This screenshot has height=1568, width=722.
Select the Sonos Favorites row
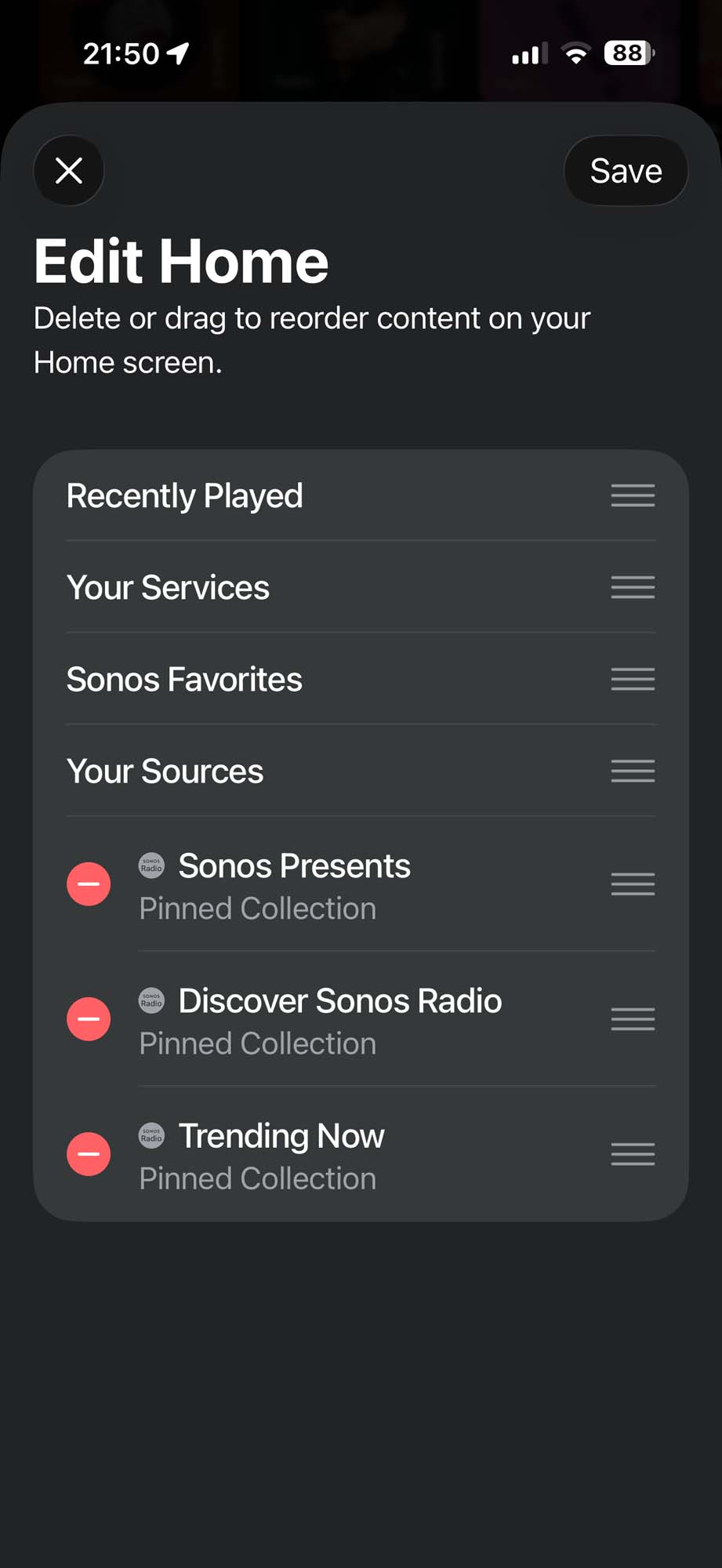point(361,679)
